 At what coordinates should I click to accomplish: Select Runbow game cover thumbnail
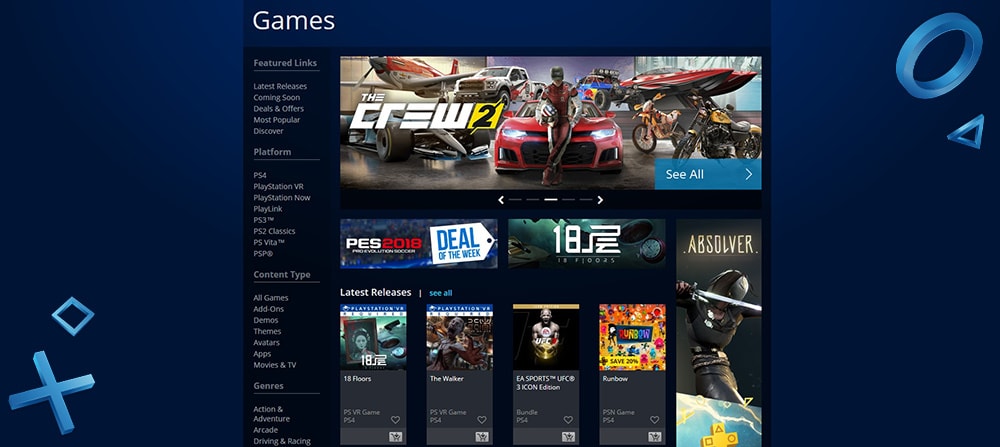[632, 337]
